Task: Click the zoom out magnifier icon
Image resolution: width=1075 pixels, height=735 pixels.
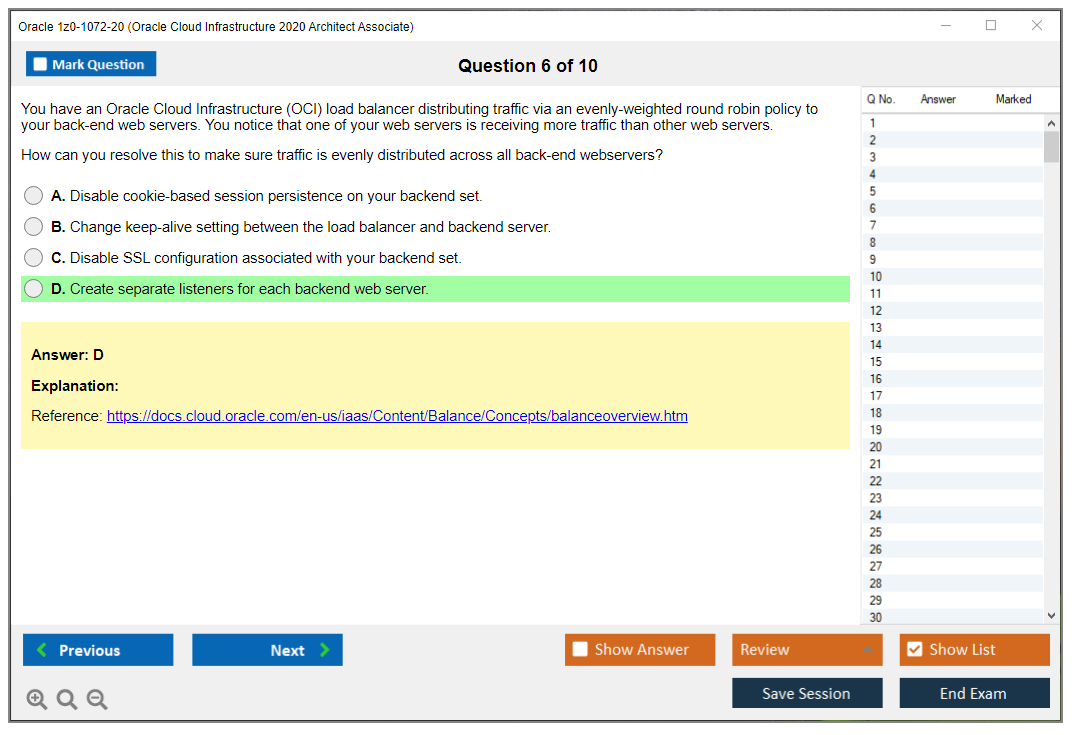Action: point(97,699)
